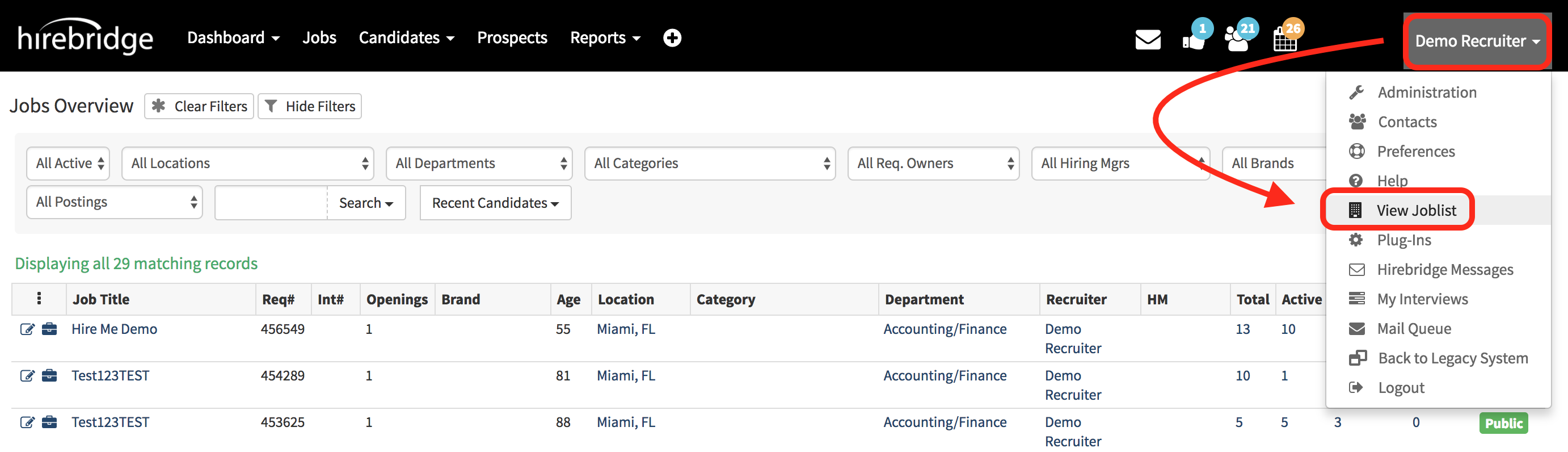The image size is (1568, 452).
Task: Click the thumbs-up notification icon
Action: (1194, 40)
